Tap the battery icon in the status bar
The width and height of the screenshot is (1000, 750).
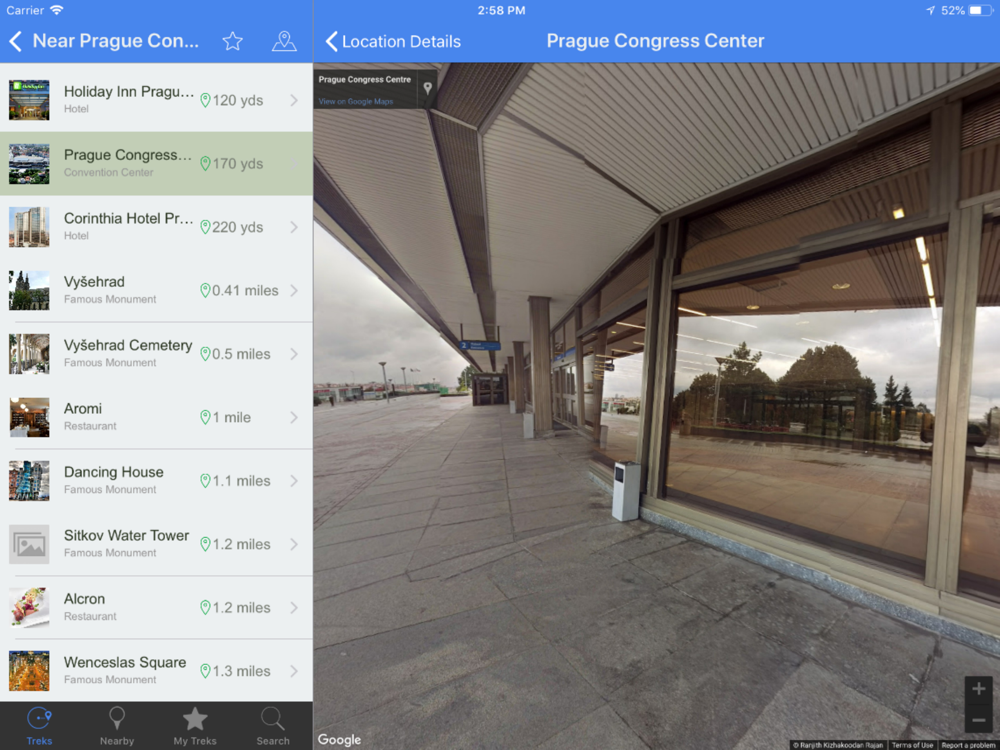(979, 10)
